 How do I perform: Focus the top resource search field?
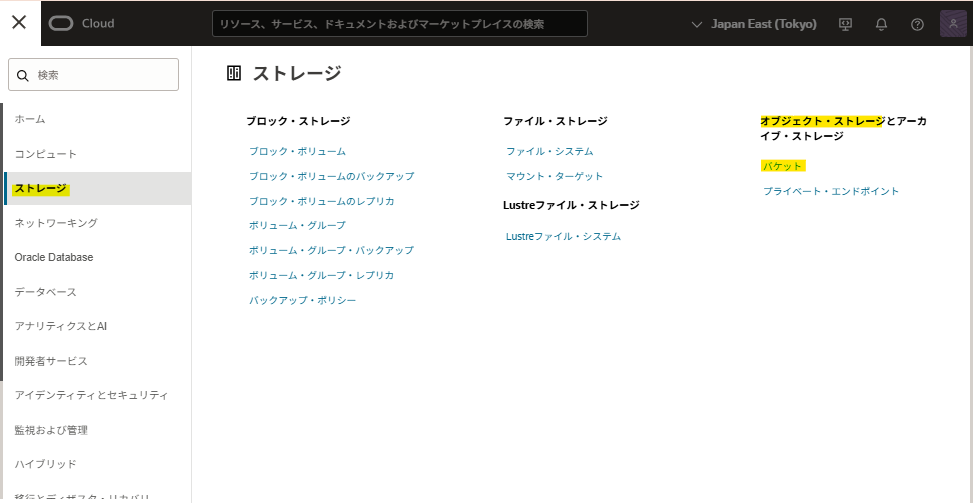tap(400, 24)
